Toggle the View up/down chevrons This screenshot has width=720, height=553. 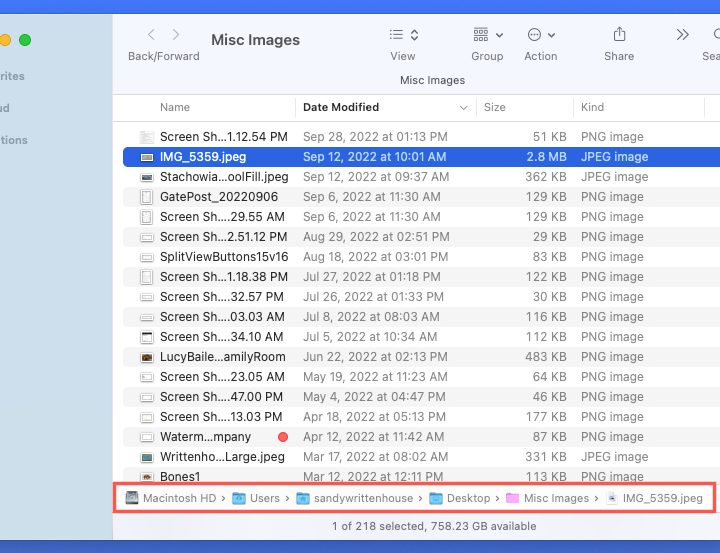(x=414, y=35)
